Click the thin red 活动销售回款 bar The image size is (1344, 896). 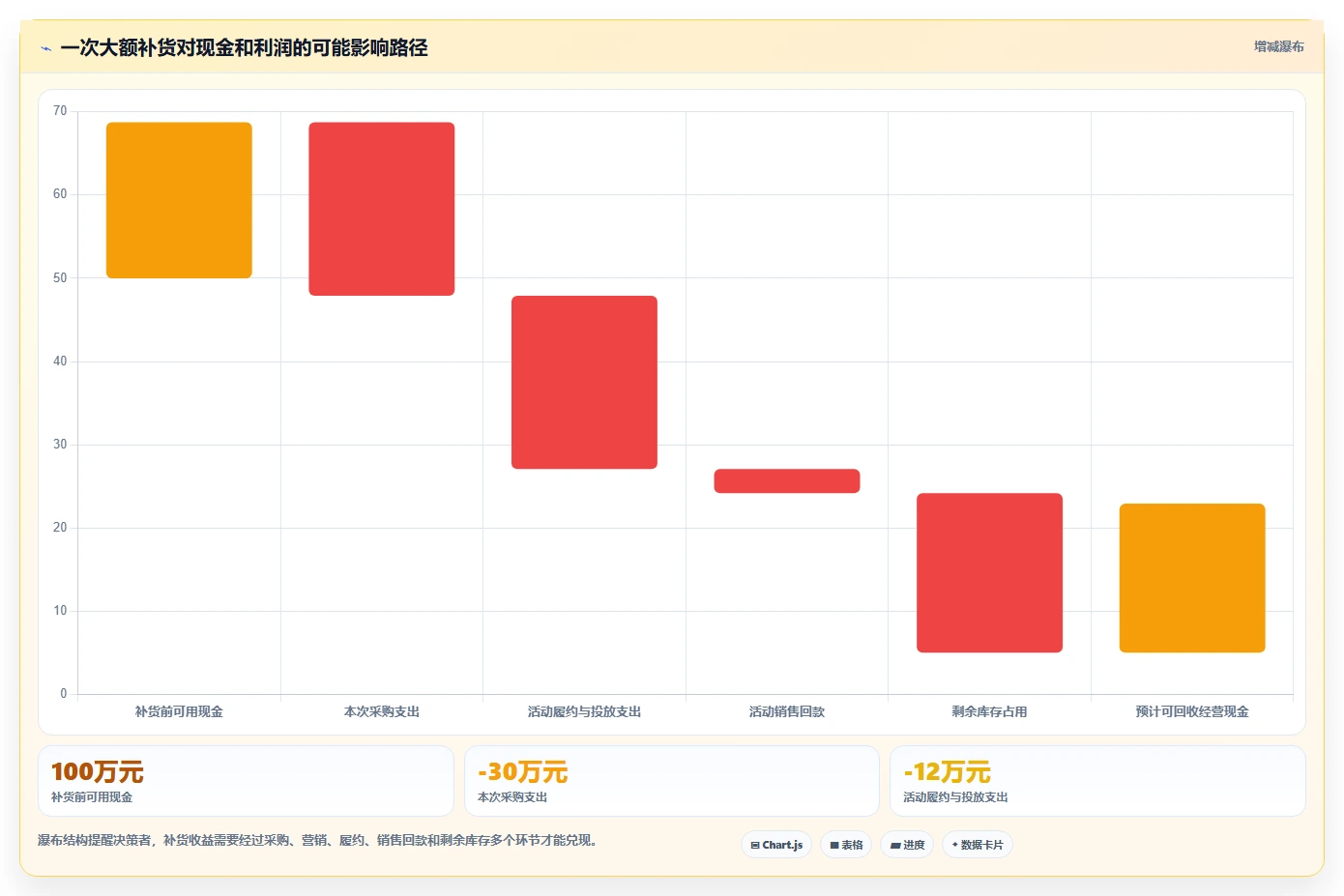[x=787, y=481]
